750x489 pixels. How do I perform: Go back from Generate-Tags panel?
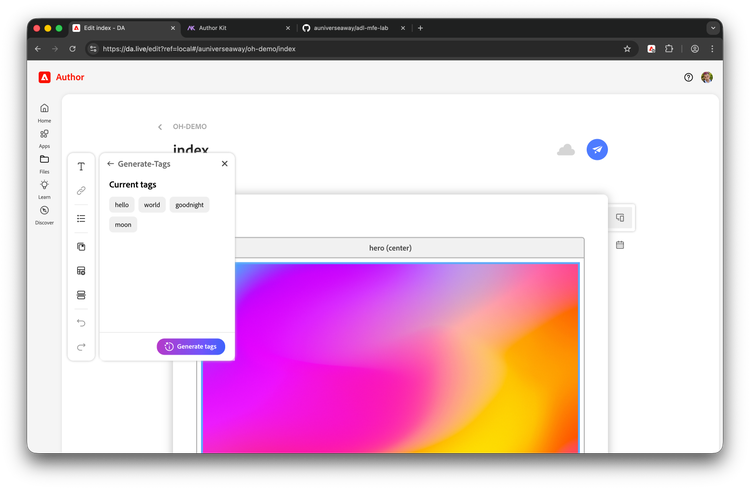tap(110, 163)
